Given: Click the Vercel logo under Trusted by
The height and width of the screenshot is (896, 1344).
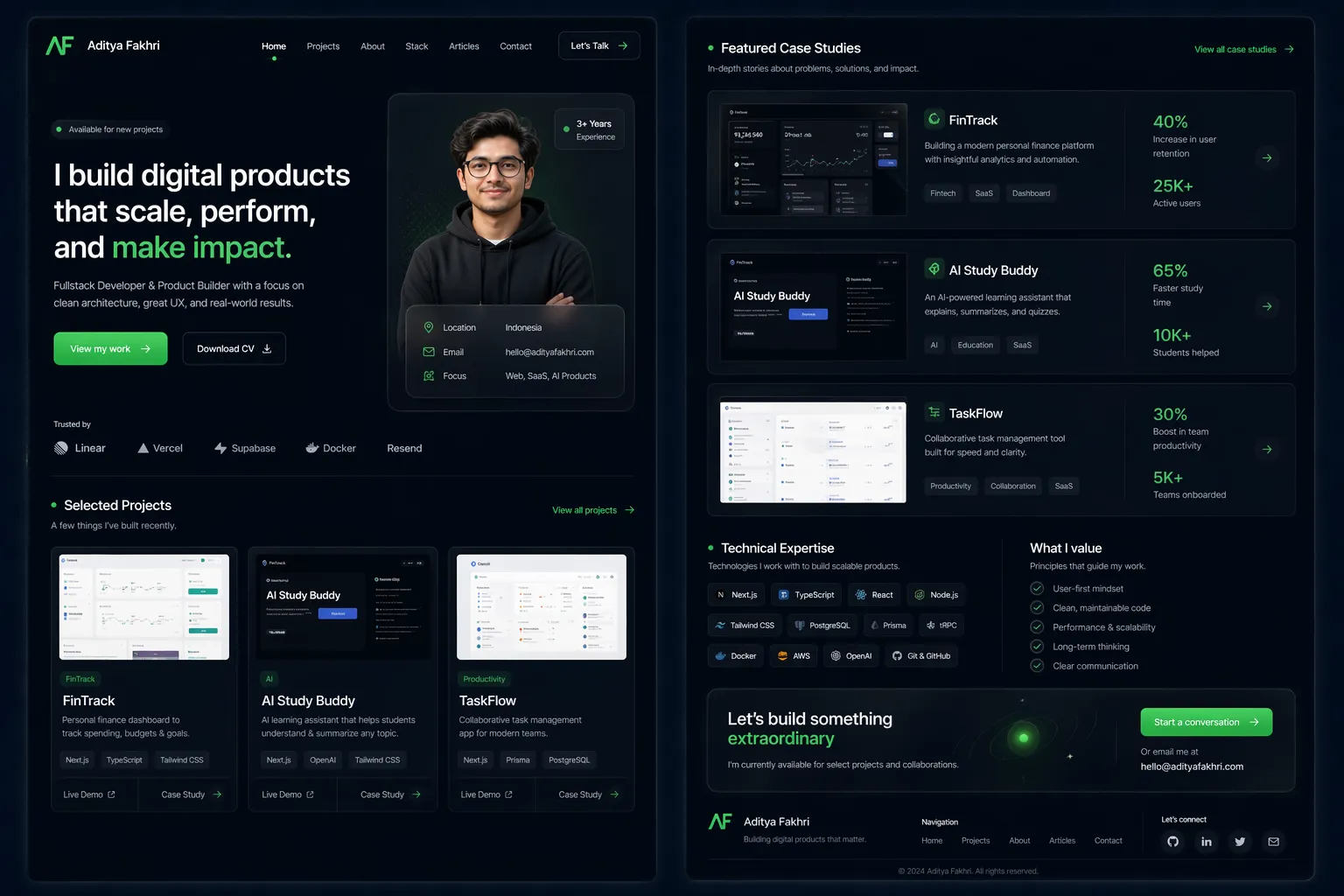Looking at the screenshot, I should coord(143,447).
